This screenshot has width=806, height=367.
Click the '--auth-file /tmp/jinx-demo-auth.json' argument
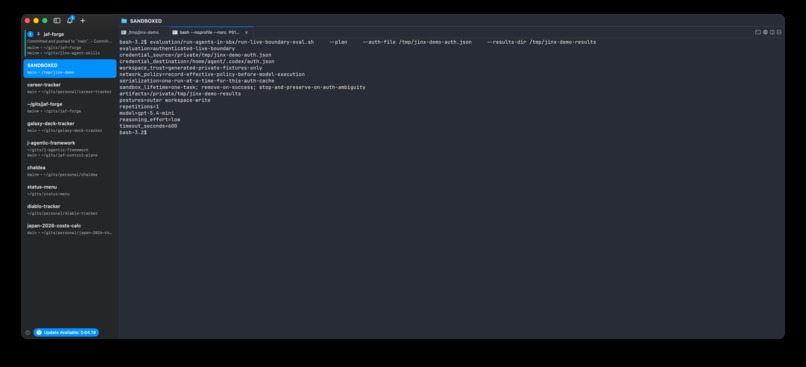[x=417, y=42]
